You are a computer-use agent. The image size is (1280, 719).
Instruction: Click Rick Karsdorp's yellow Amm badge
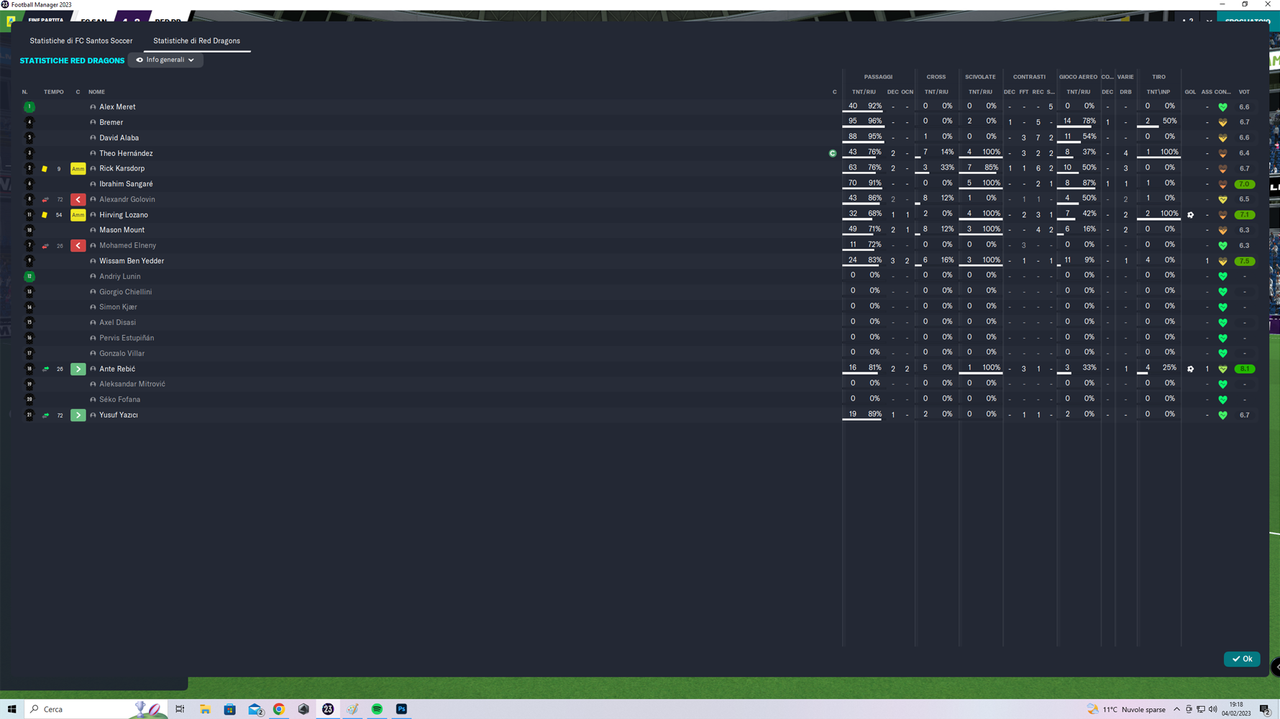(78, 169)
